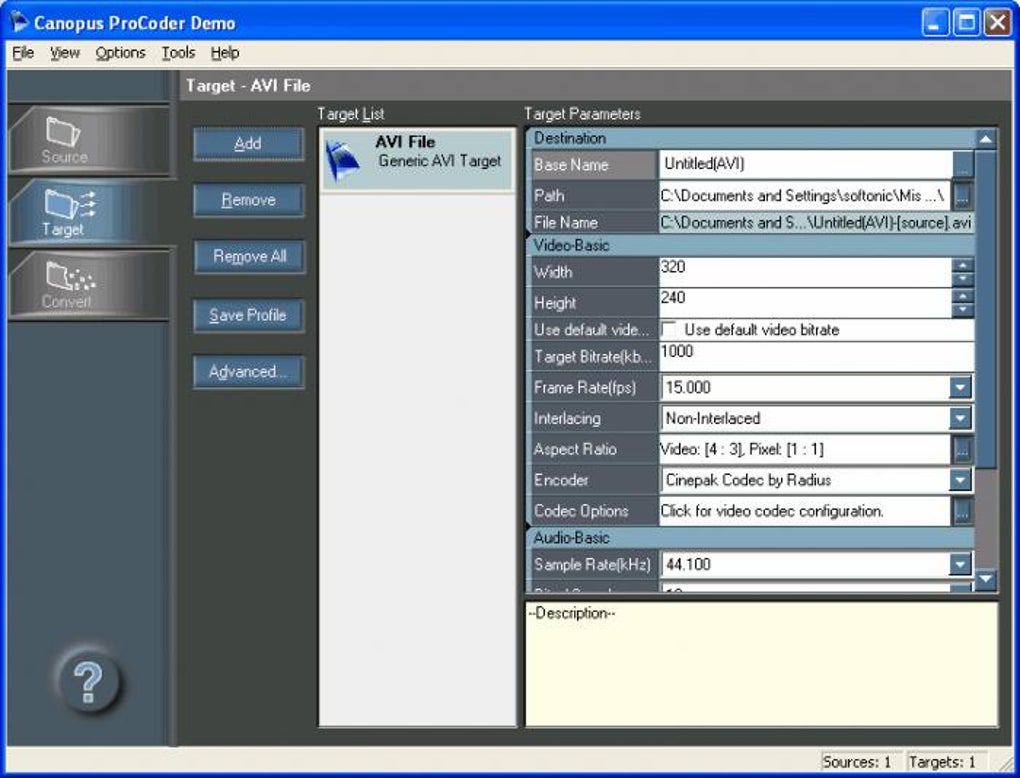Open the Encoder dropdown list
Viewport: 1020px width, 778px height.
pos(960,480)
